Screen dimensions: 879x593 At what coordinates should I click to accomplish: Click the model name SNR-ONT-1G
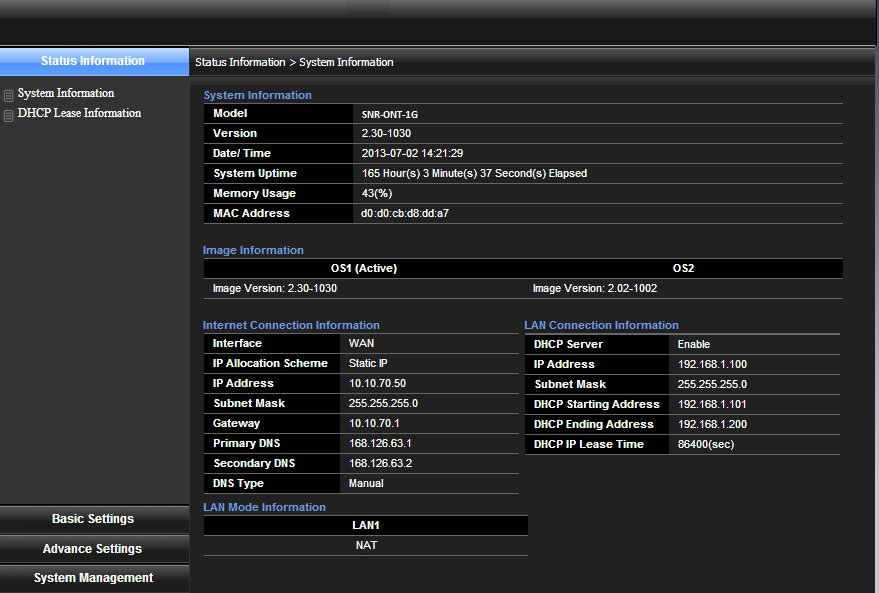pos(390,114)
